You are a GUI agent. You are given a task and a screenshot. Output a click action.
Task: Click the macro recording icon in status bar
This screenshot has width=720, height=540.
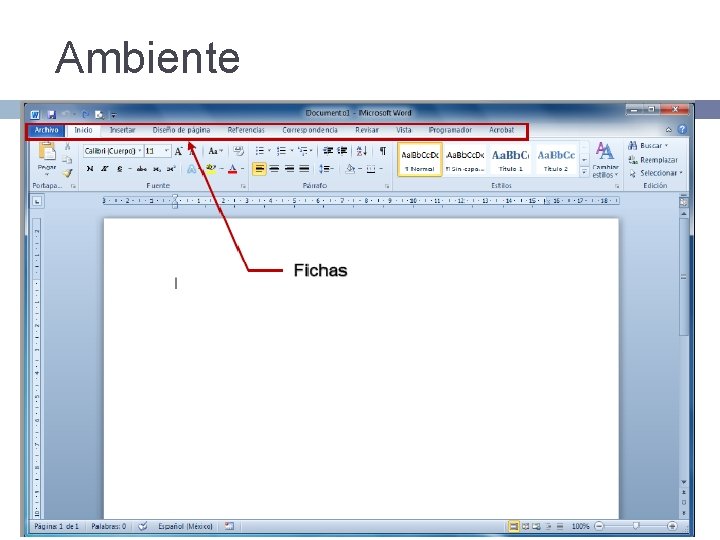tap(229, 526)
